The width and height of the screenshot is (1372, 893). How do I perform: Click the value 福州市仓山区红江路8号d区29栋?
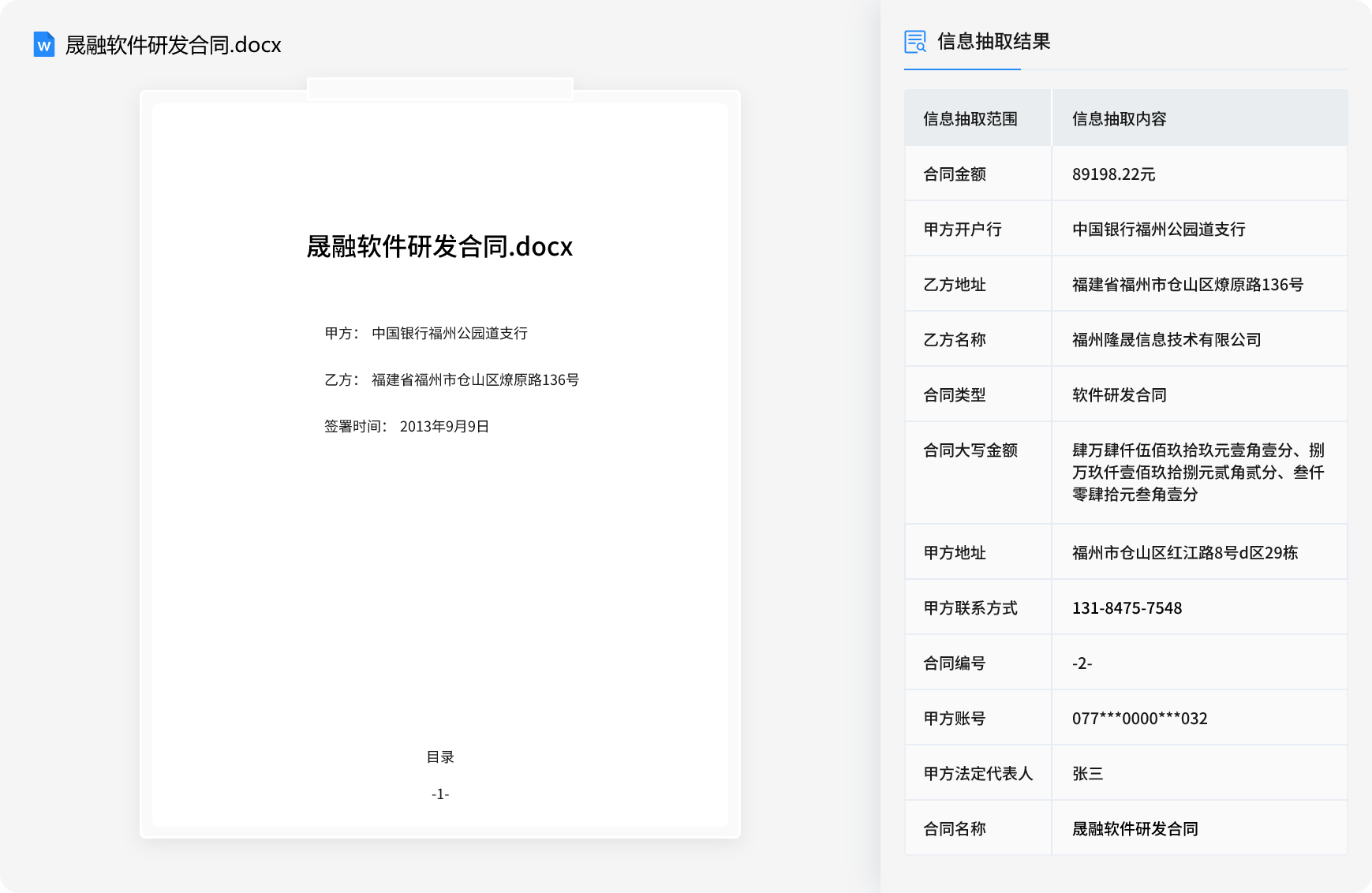(x=1184, y=553)
